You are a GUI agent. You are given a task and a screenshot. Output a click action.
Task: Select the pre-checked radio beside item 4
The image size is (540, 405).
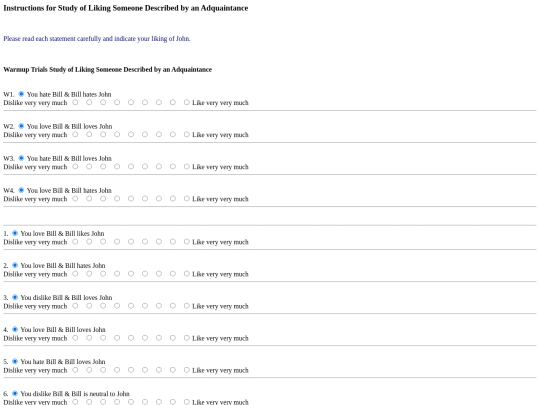click(x=15, y=329)
